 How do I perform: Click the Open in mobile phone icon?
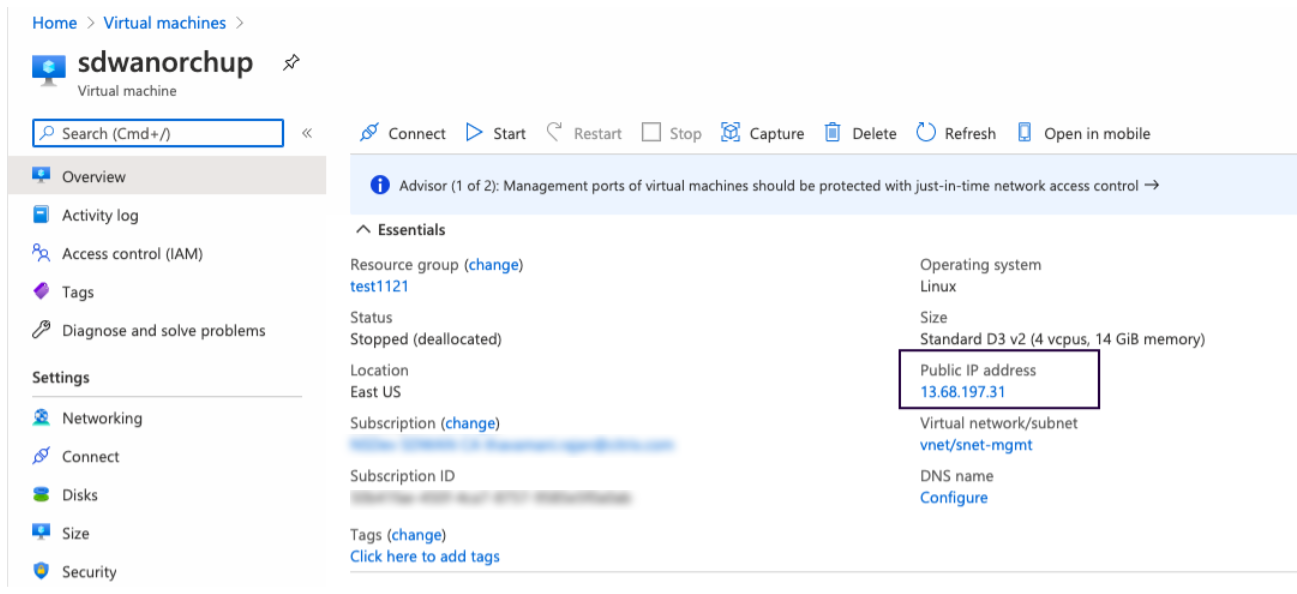tap(1024, 133)
